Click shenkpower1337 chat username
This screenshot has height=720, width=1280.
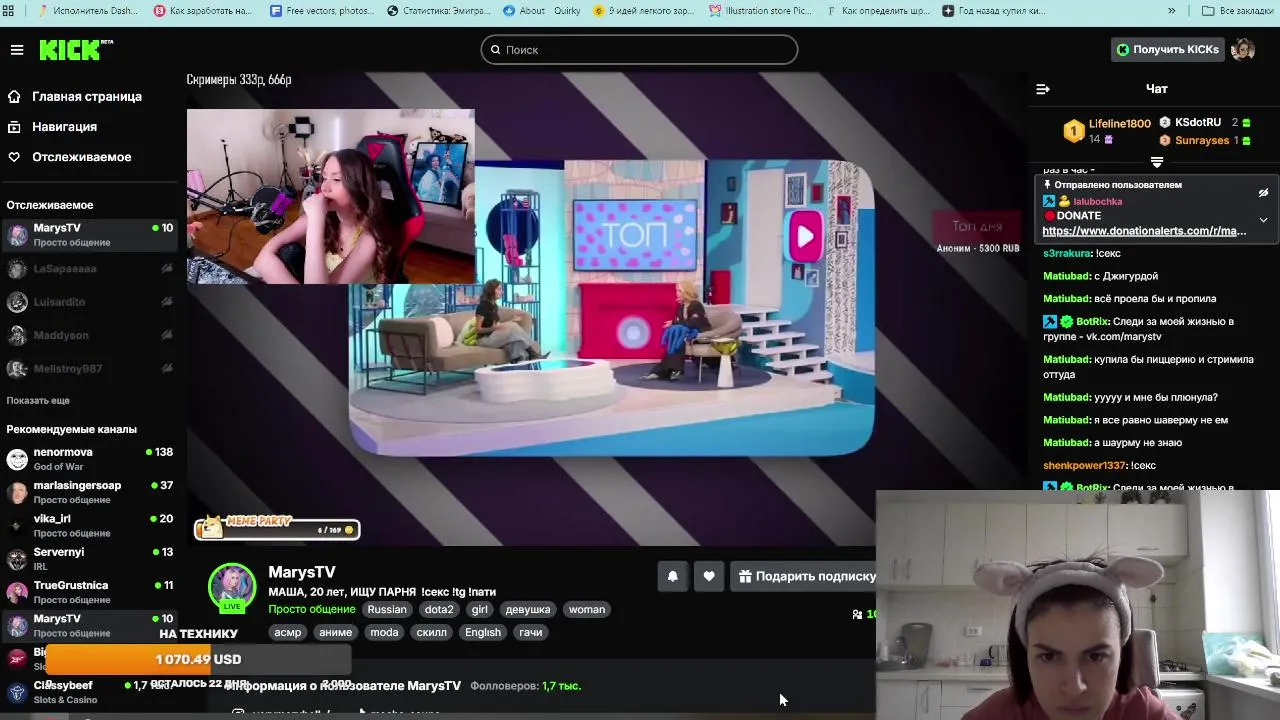[1084, 466]
